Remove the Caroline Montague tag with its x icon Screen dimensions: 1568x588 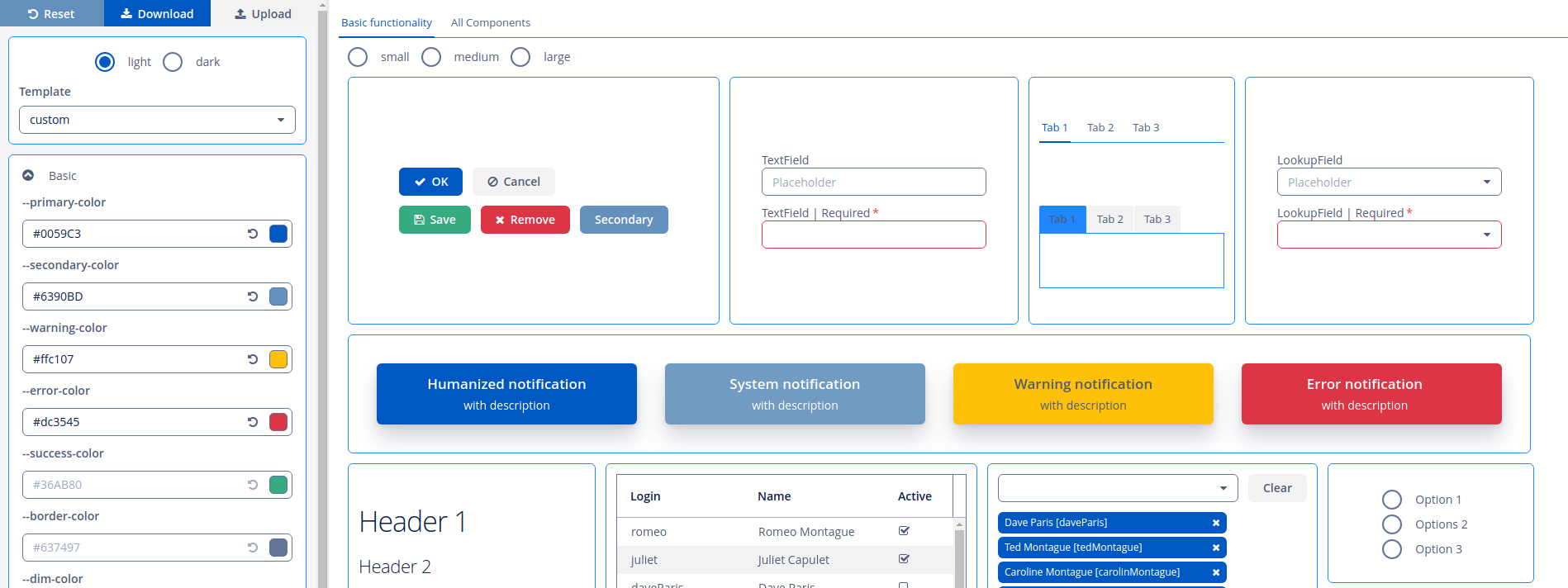[x=1216, y=572]
